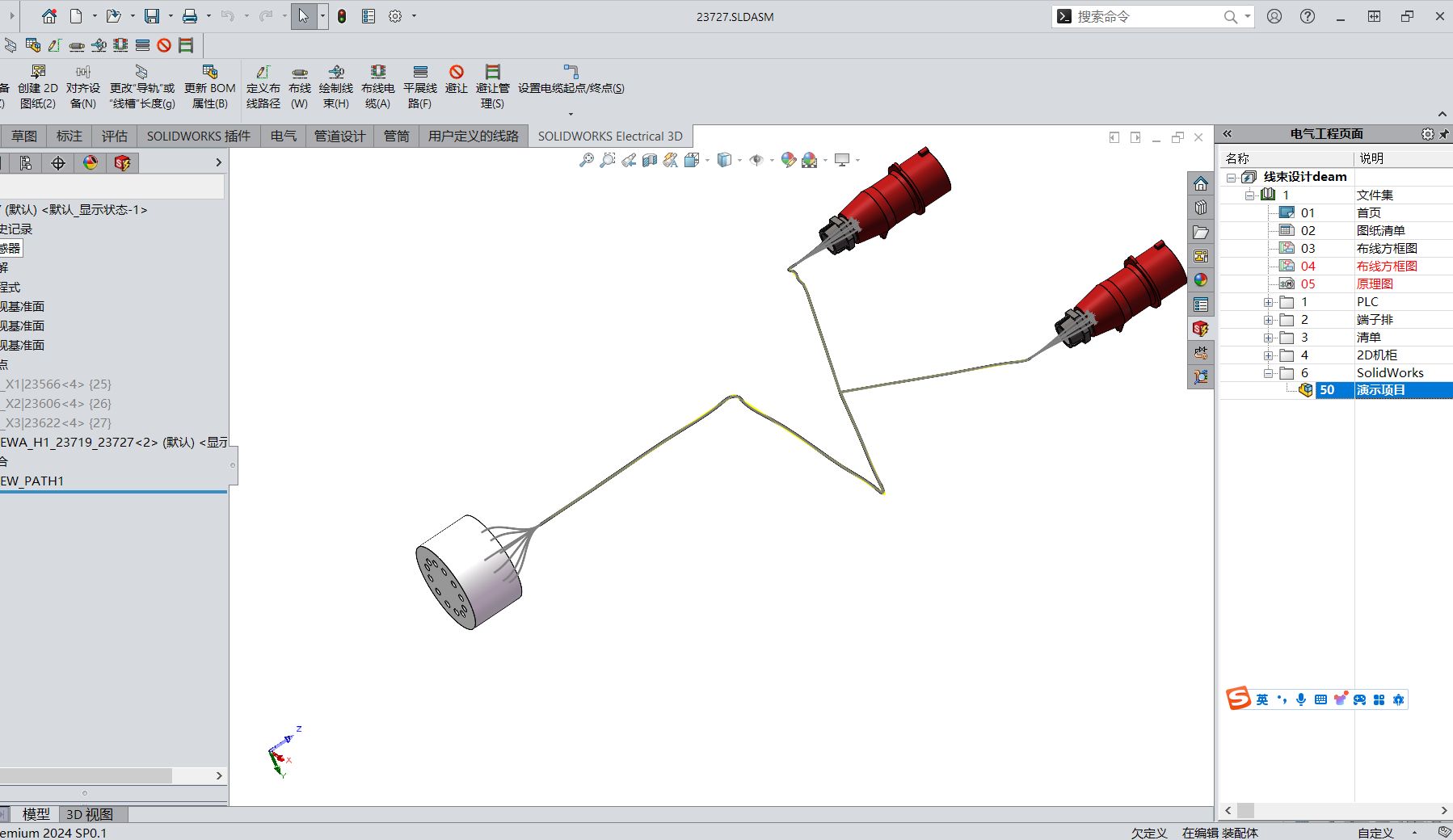This screenshot has width=1453, height=840.
Task: Toggle the IME 英 language mode
Action: (x=1262, y=699)
